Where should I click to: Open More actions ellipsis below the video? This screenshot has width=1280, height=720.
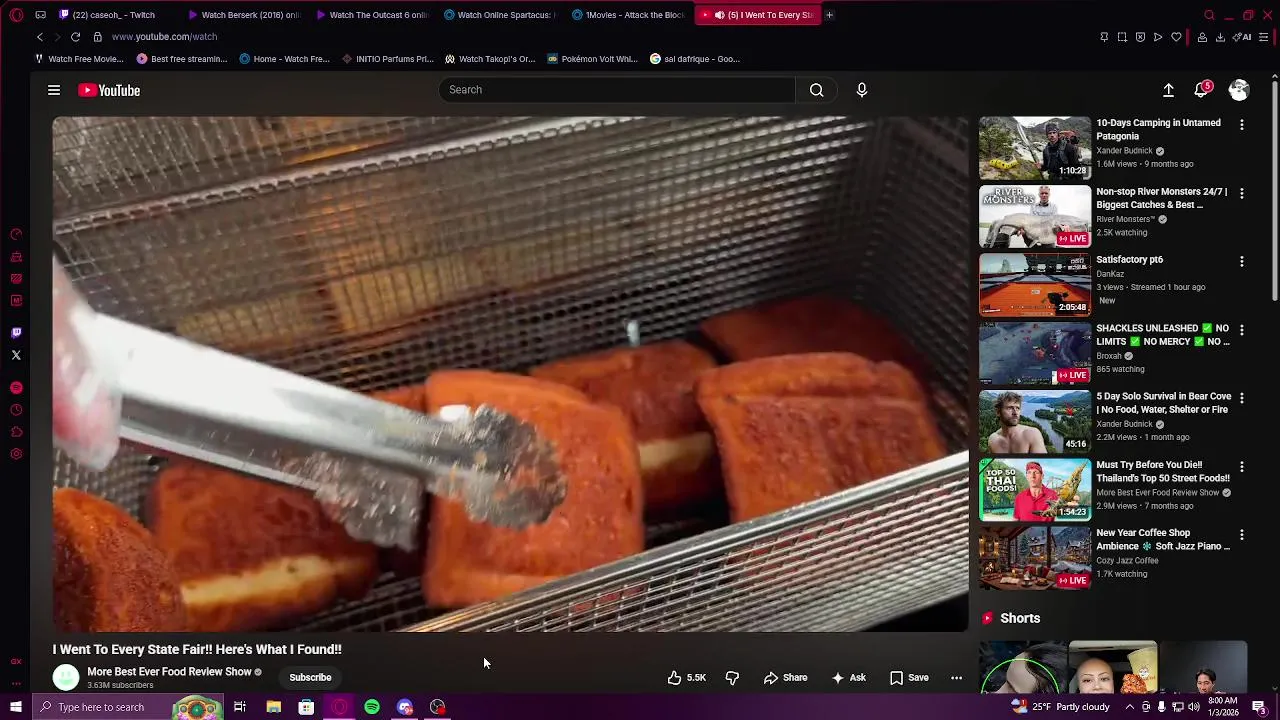coord(956,677)
